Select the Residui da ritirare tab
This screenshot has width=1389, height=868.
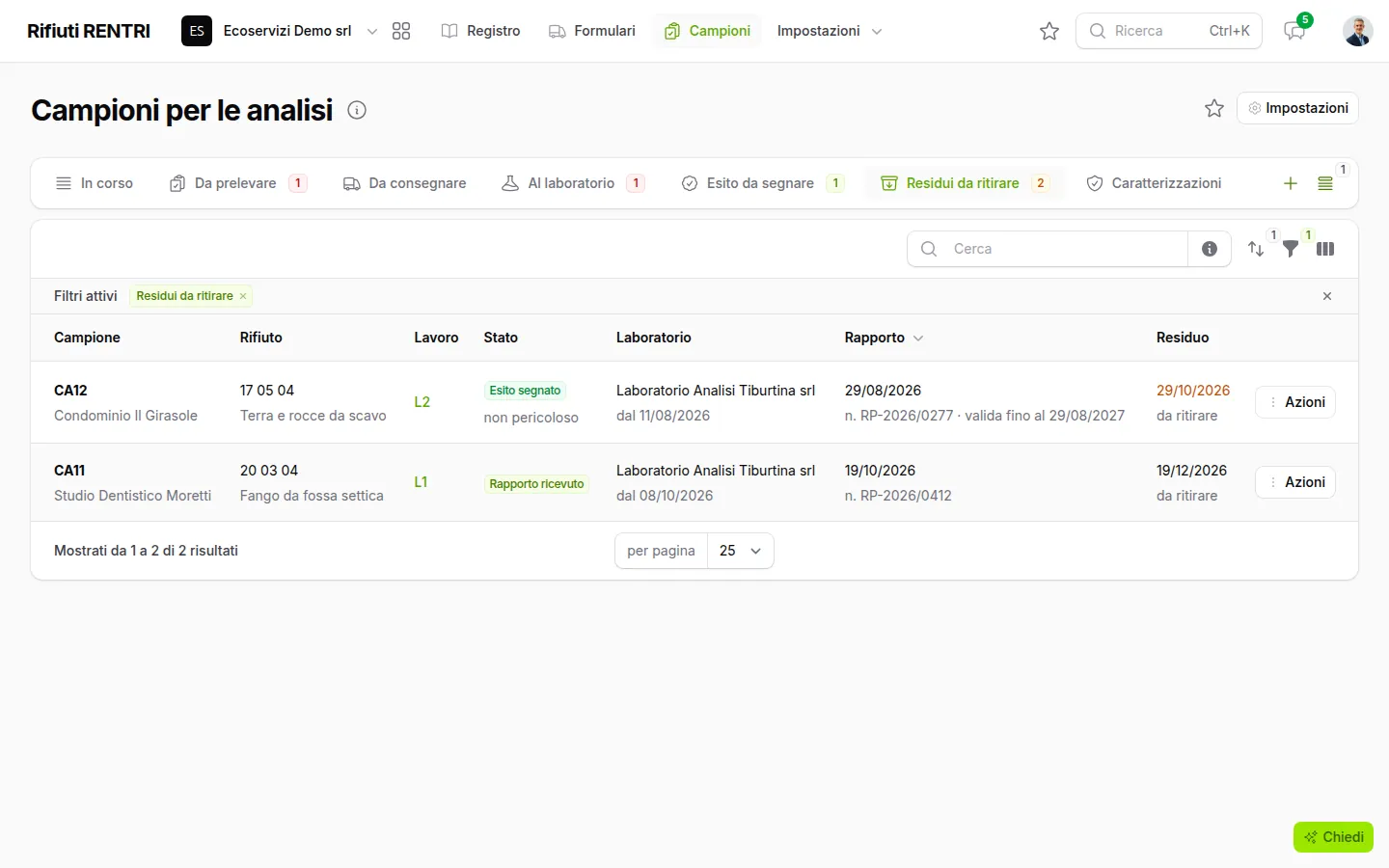pos(965,183)
